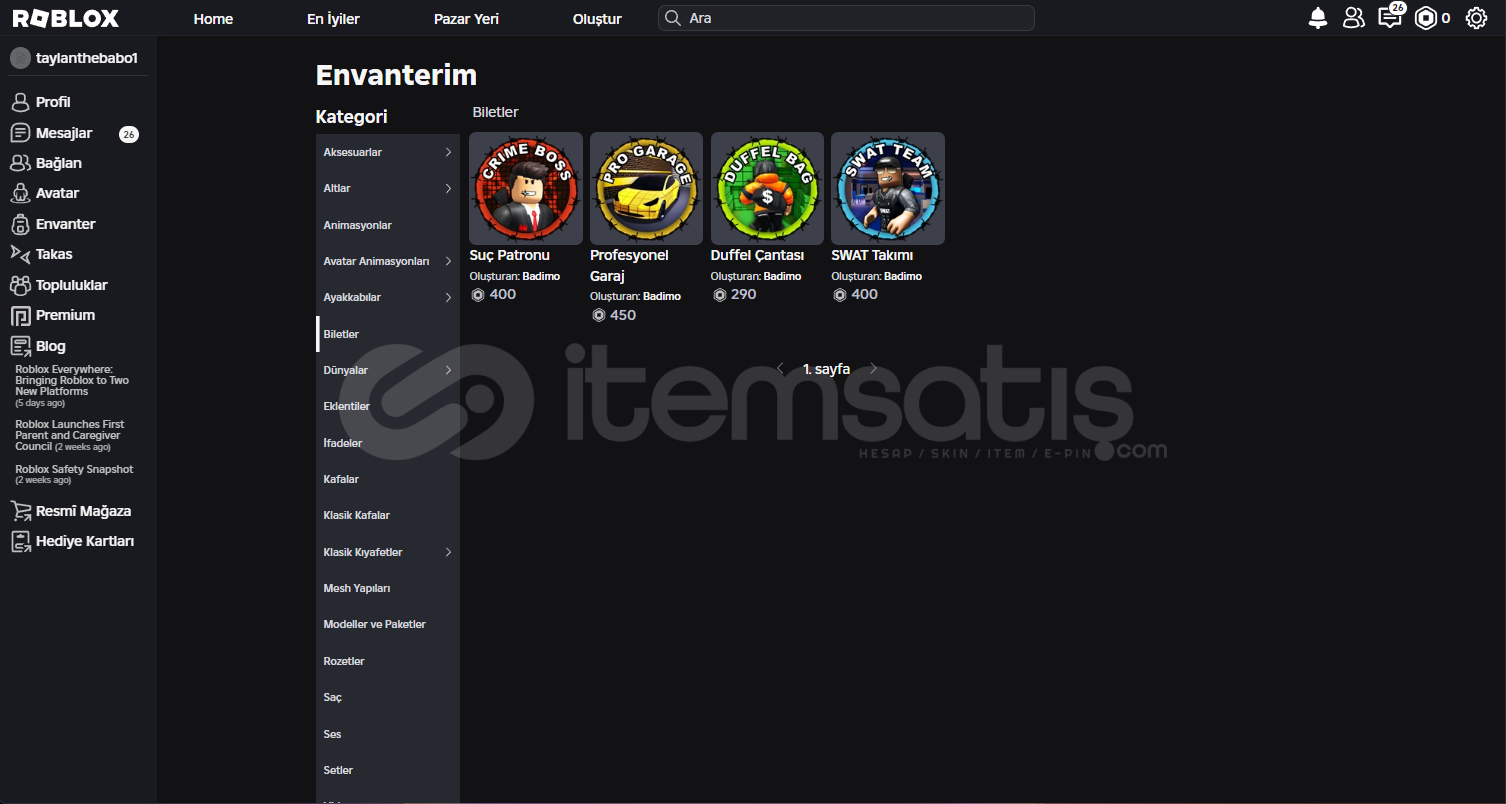Open the Oluştur tab
1506x804 pixels.
pyautogui.click(x=597, y=19)
